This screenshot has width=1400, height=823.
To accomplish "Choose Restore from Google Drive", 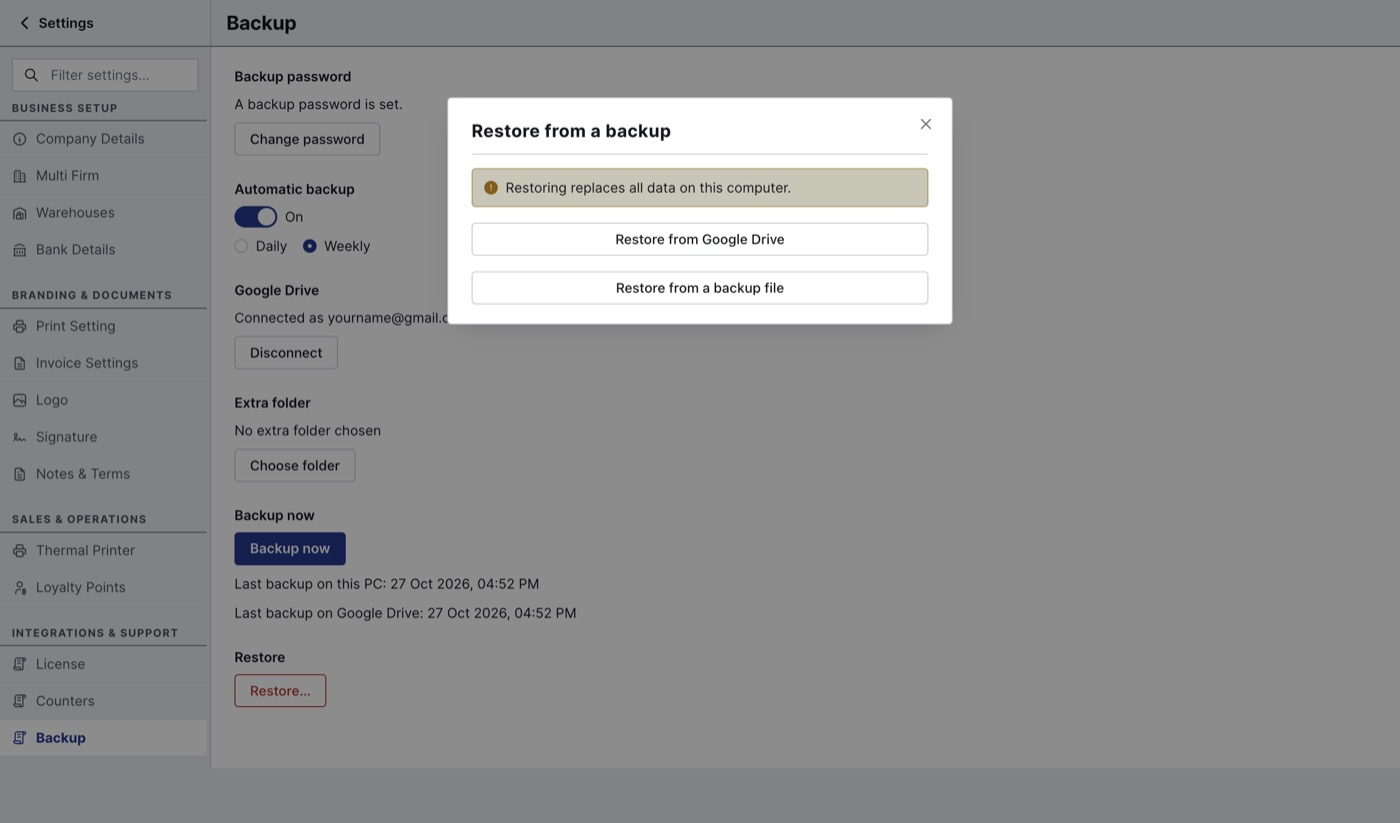I will [700, 239].
